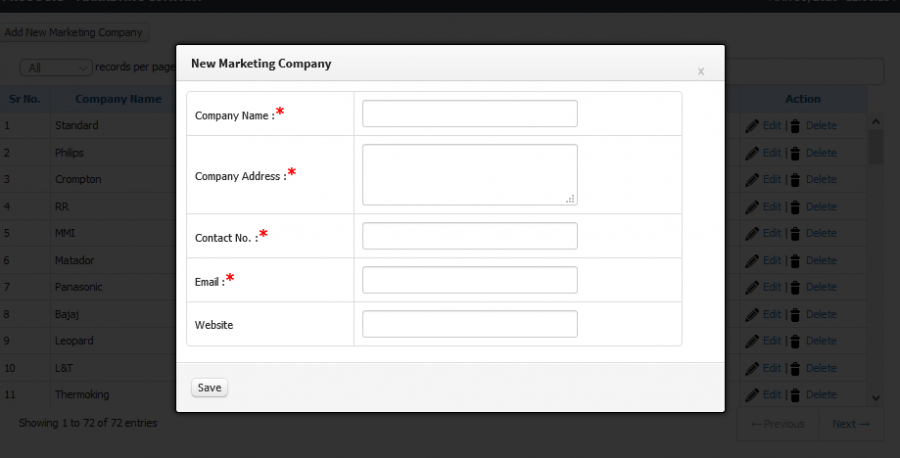Focus the Contact No. input field
900x458 pixels.
470,236
